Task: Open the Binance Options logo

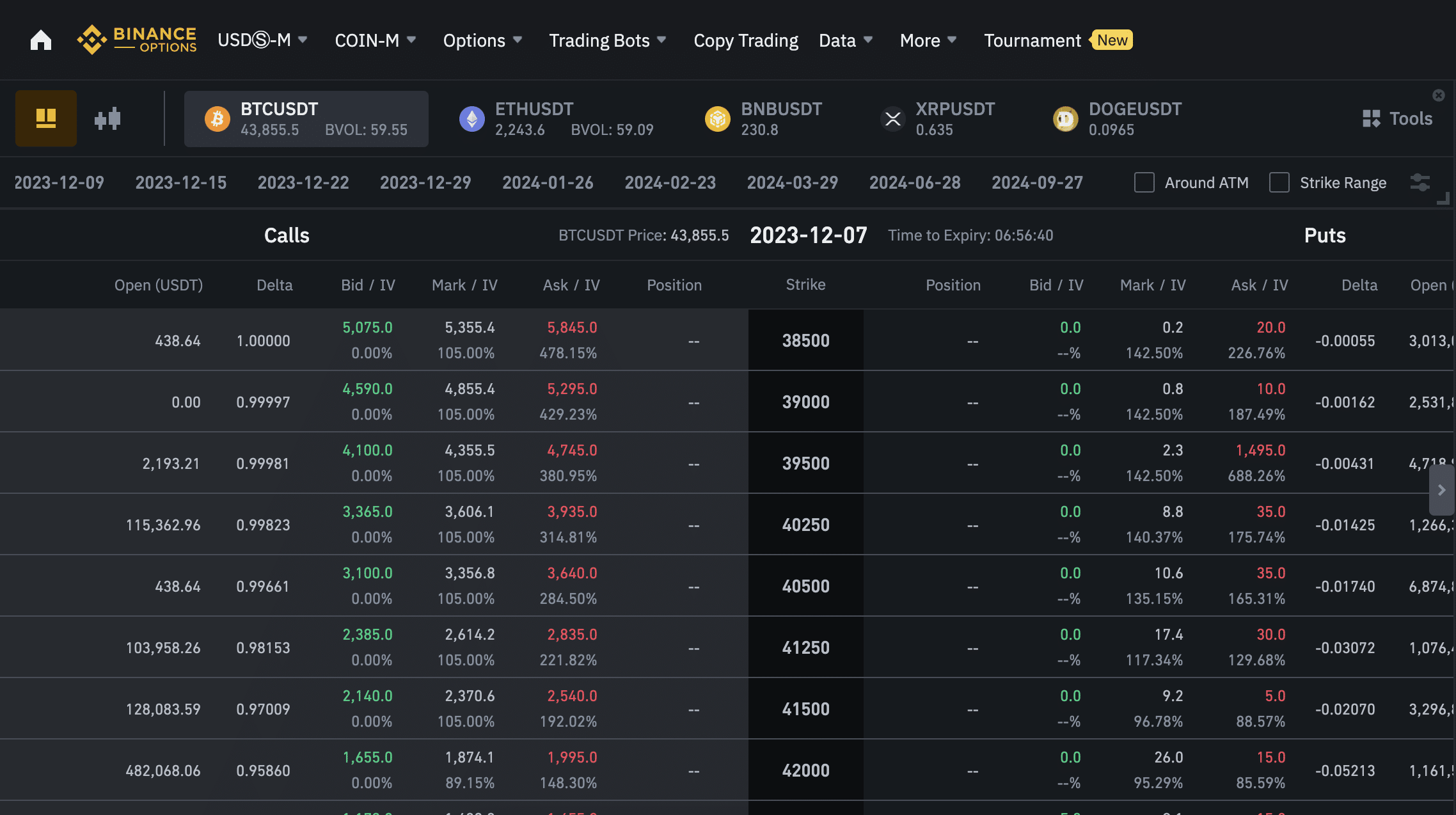Action: 137,40
